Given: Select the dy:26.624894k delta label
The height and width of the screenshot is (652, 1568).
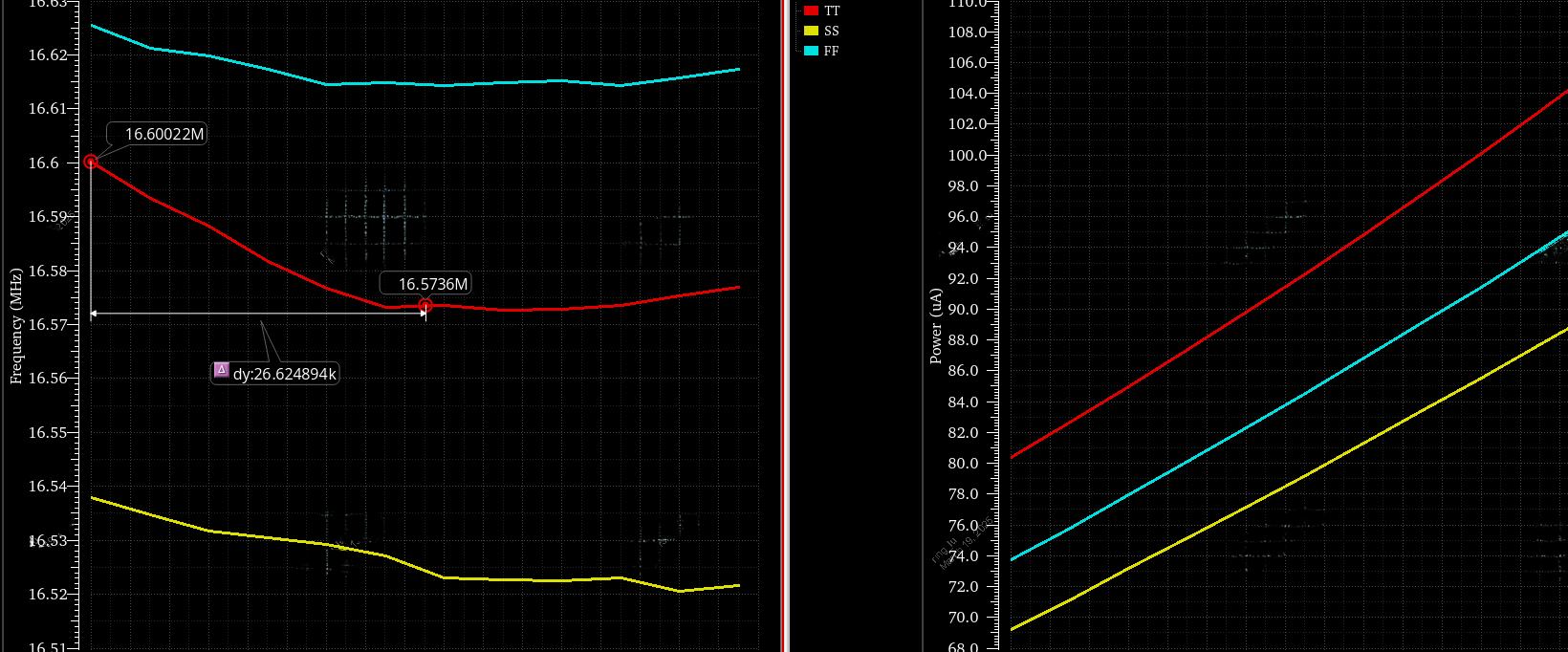Looking at the screenshot, I should 284,374.
